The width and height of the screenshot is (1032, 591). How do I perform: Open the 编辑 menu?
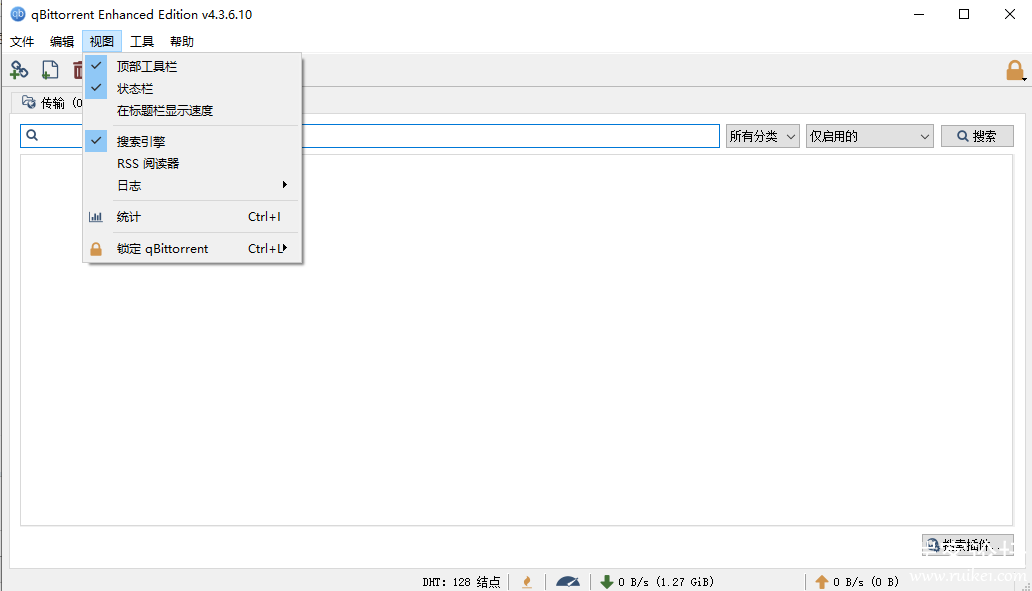(62, 41)
